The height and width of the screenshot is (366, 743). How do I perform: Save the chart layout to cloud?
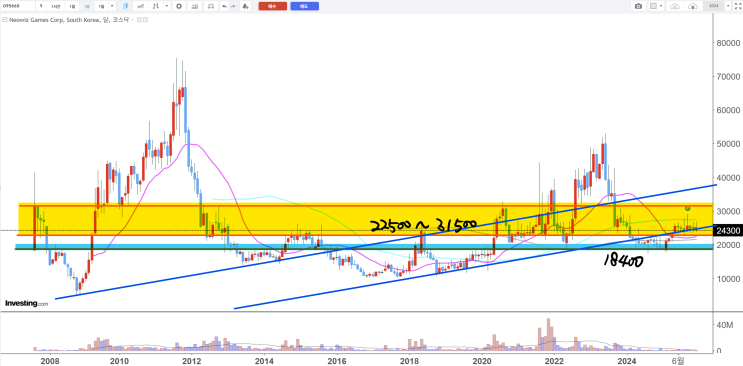click(674, 6)
